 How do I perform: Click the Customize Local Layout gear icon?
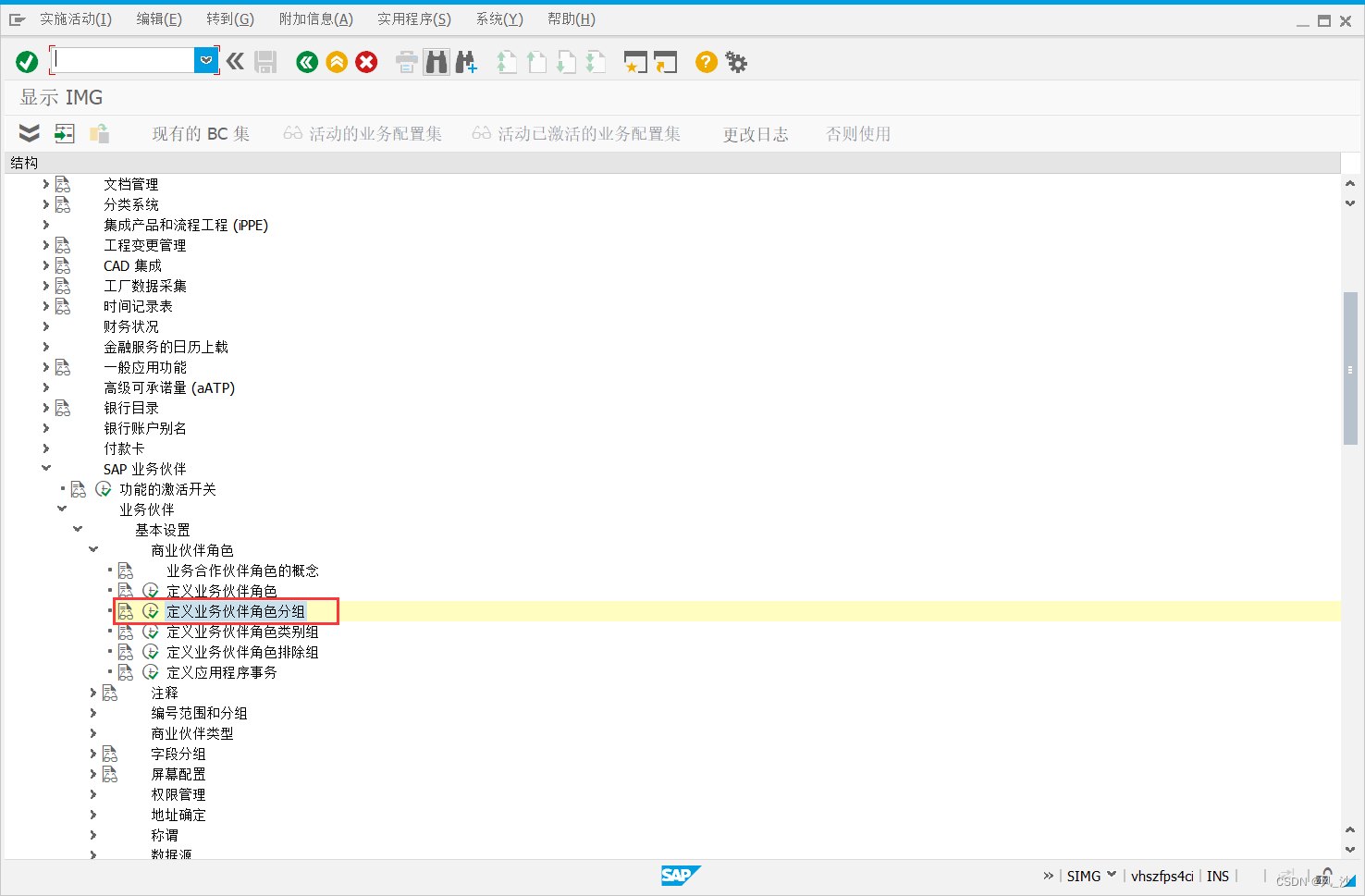736,62
